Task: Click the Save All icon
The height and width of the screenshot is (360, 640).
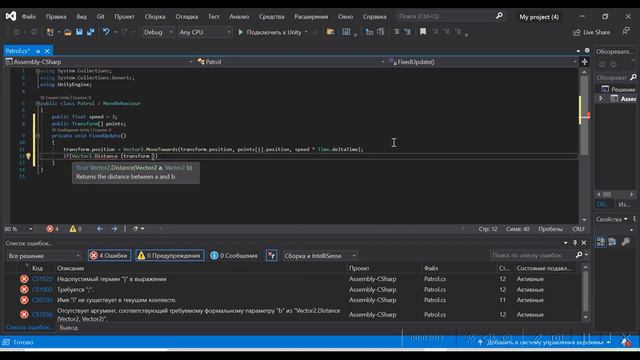Action: [91, 32]
